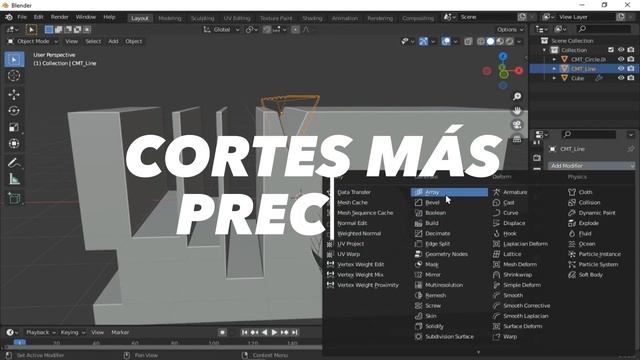Select the Measure tool
This screenshot has width=640, height=360.
(x=14, y=179)
